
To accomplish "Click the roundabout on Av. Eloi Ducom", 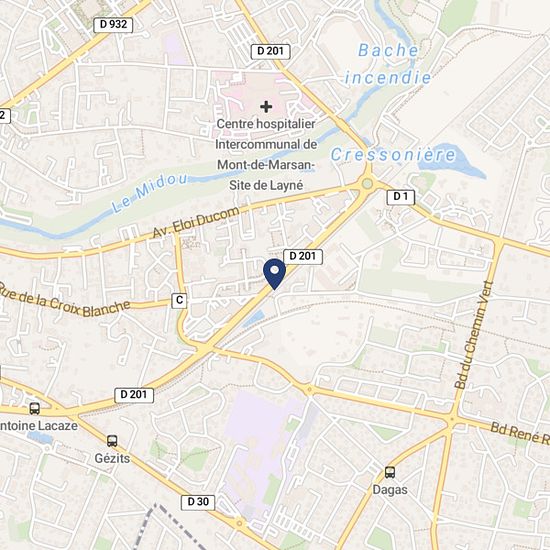I will tap(367, 183).
